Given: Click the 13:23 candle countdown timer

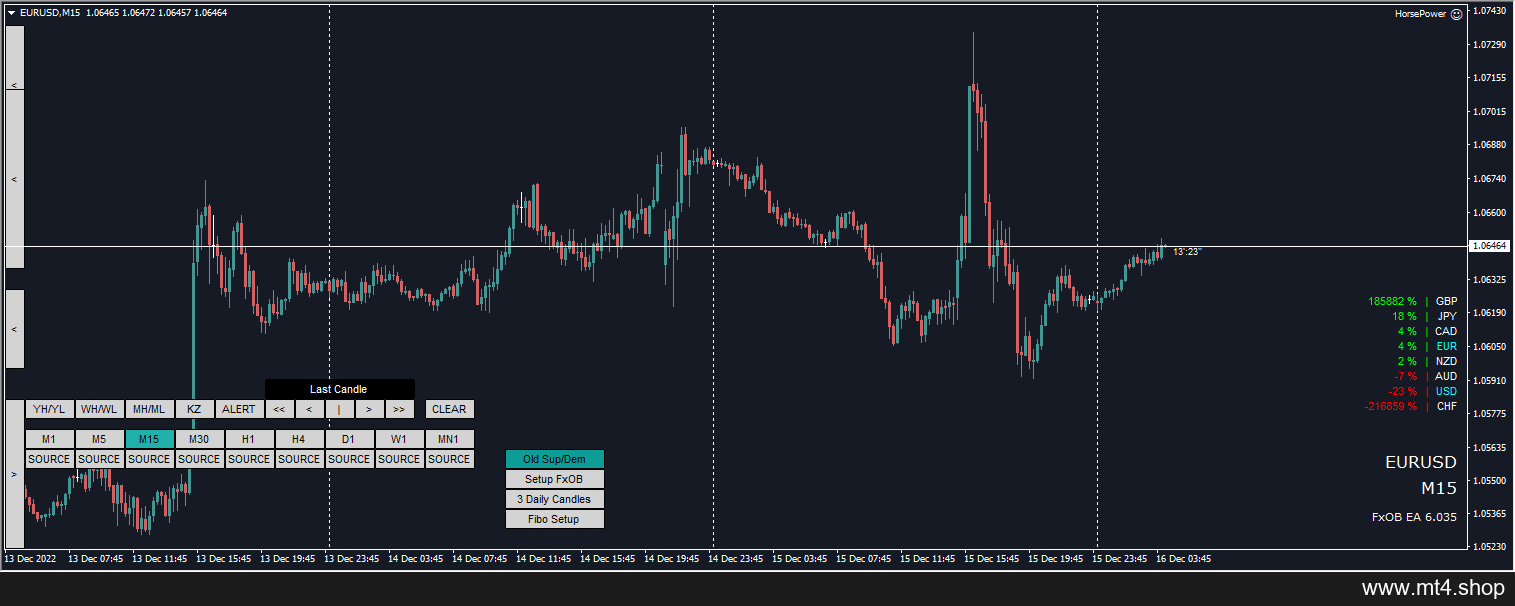Looking at the screenshot, I should click(1187, 252).
